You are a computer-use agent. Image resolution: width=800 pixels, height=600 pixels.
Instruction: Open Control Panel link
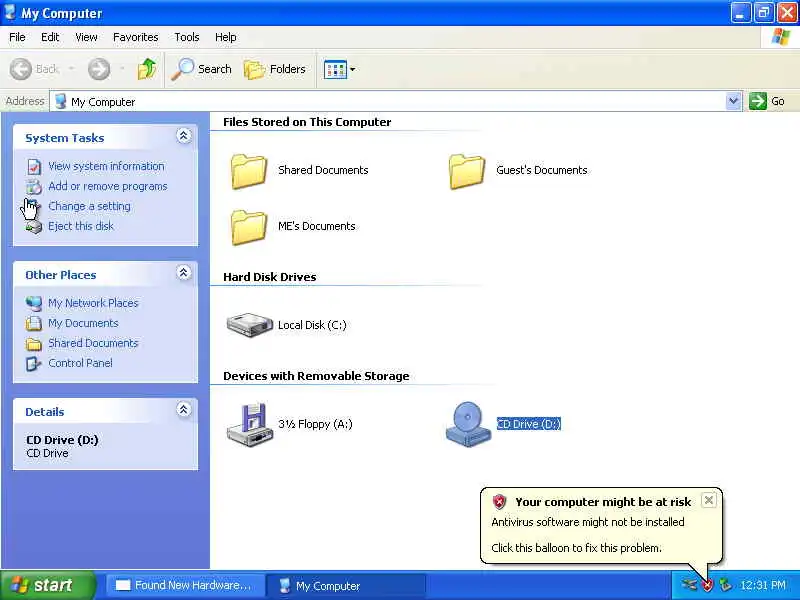coord(80,363)
